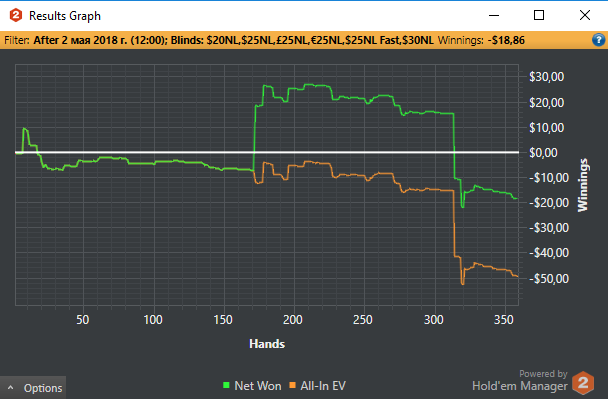
Task: Click the orange All-In EV color swatch
Action: 292,385
